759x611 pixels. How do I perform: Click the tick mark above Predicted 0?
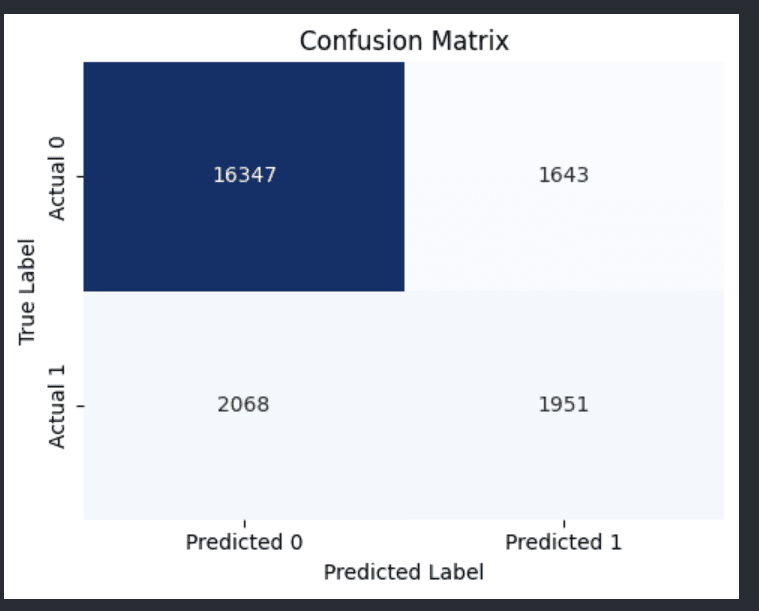[x=244, y=523]
